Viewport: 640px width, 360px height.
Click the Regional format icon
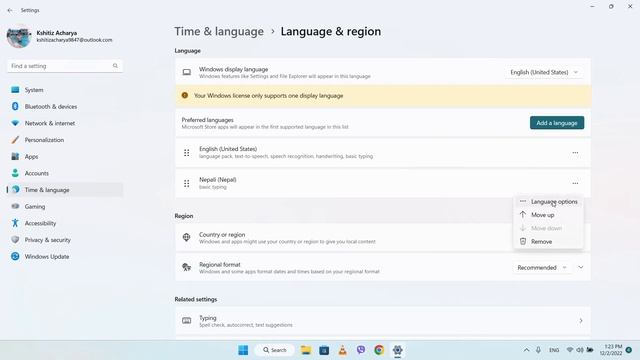tap(187, 267)
